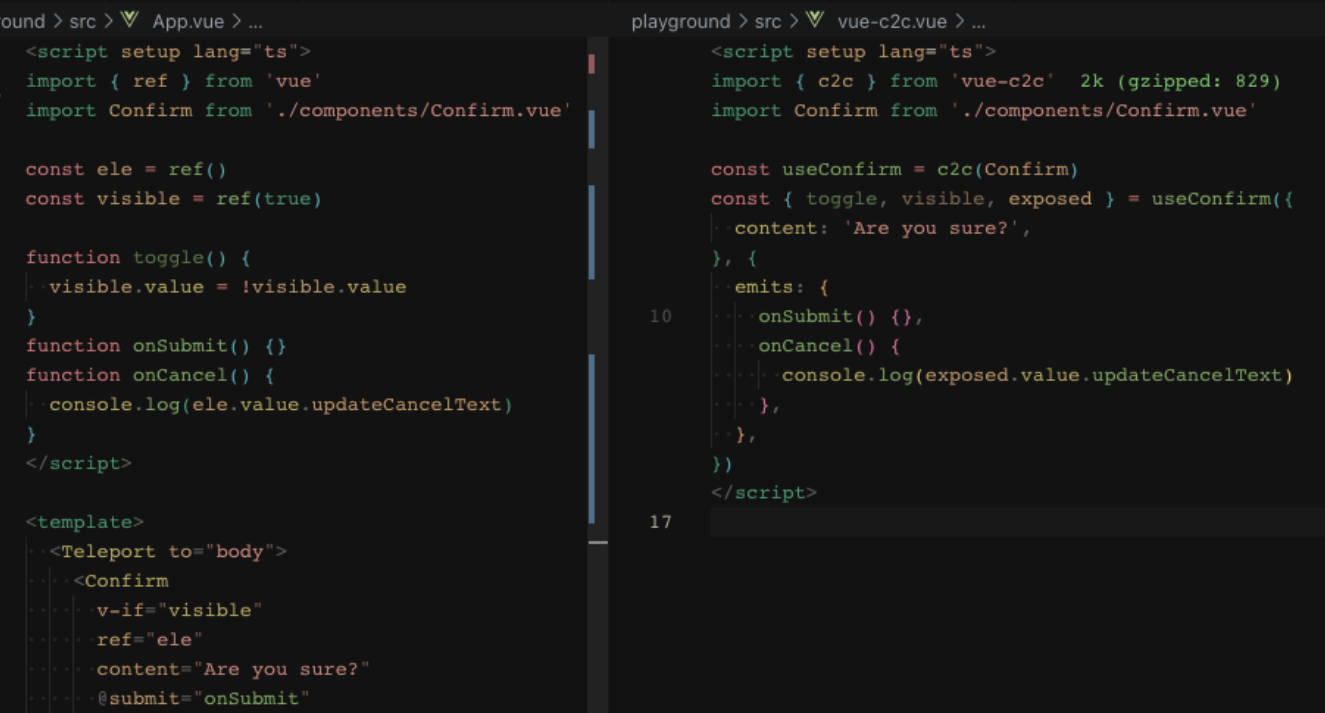The image size is (1325, 713).
Task: Open the vue-c2c.vue breadcrumb dropdown
Action: [891, 21]
